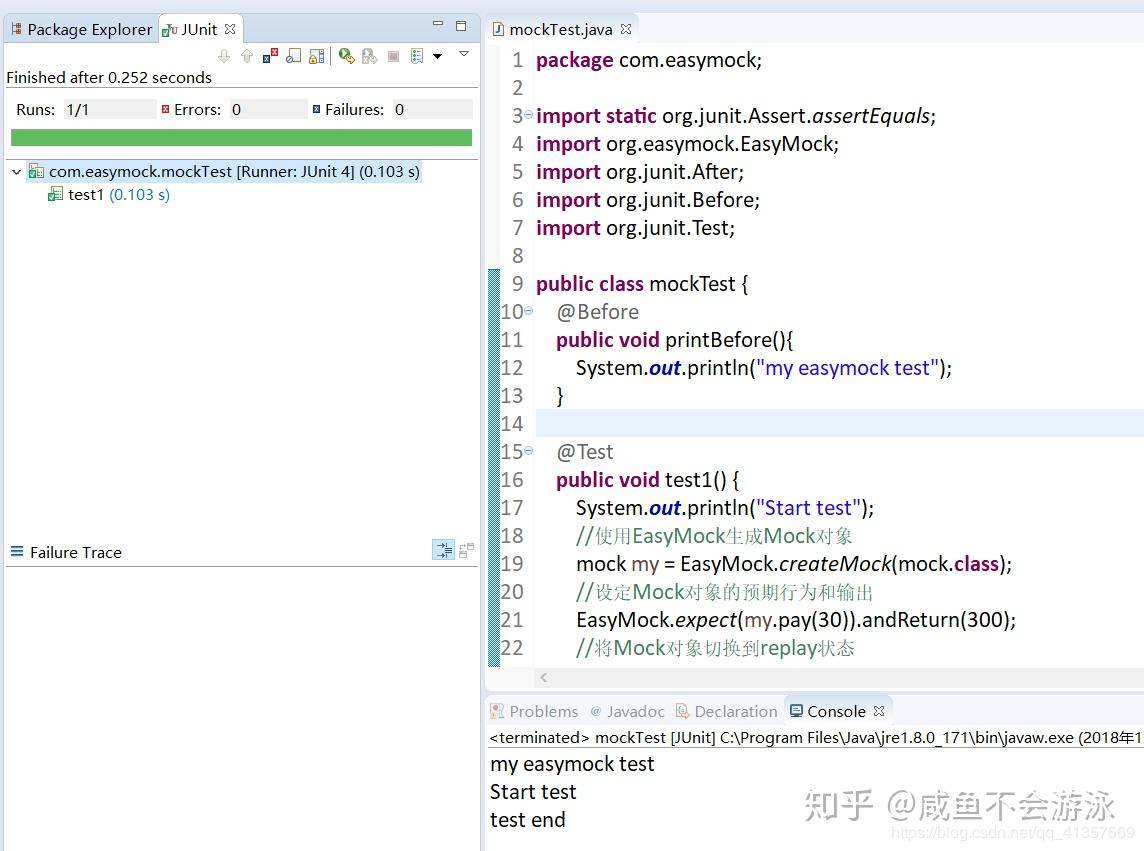Click line number 9 in editor gutter
This screenshot has width=1144, height=851.
(517, 284)
